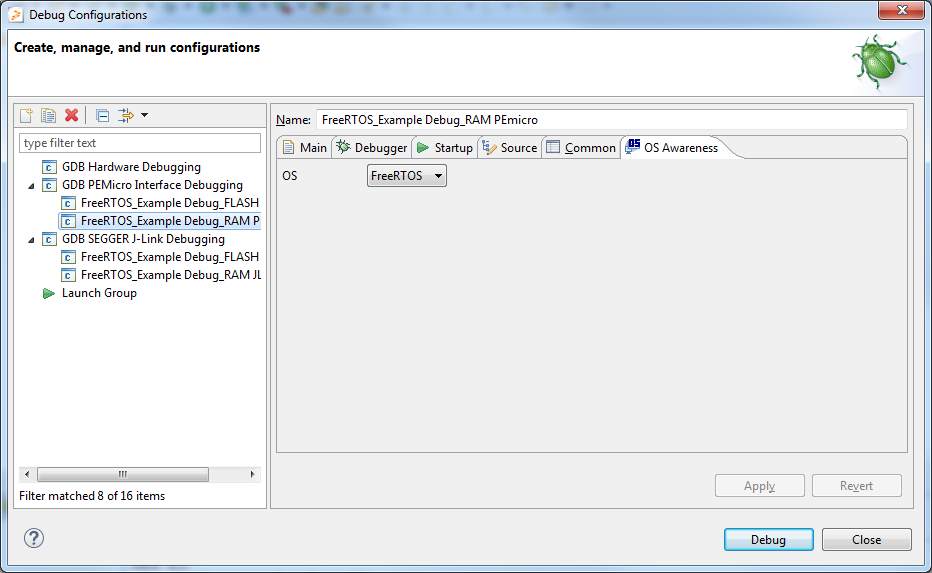Image resolution: width=932 pixels, height=573 pixels.
Task: Click the New launch configuration icon
Action: (26, 115)
